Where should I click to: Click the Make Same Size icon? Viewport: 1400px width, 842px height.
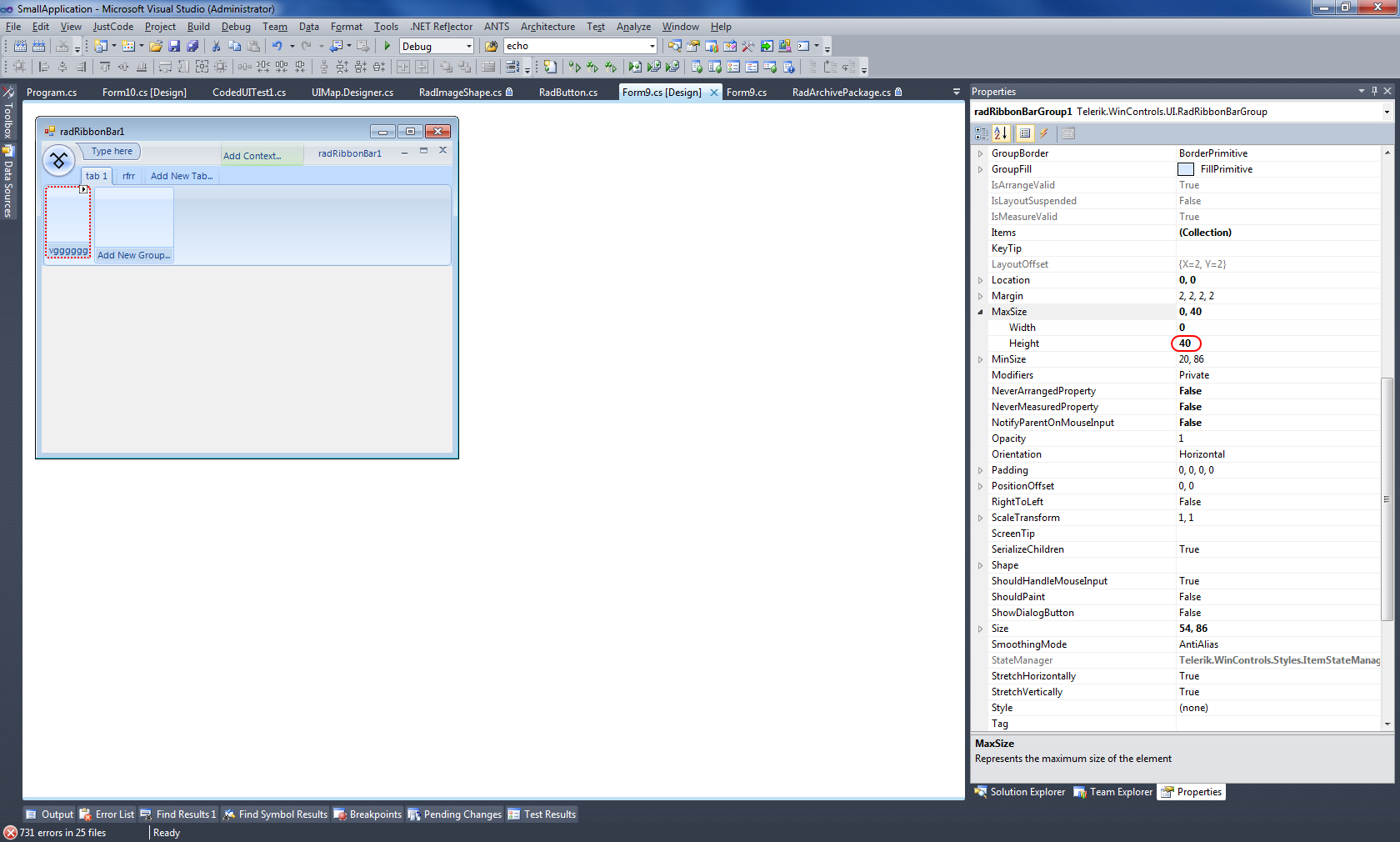pos(202,67)
